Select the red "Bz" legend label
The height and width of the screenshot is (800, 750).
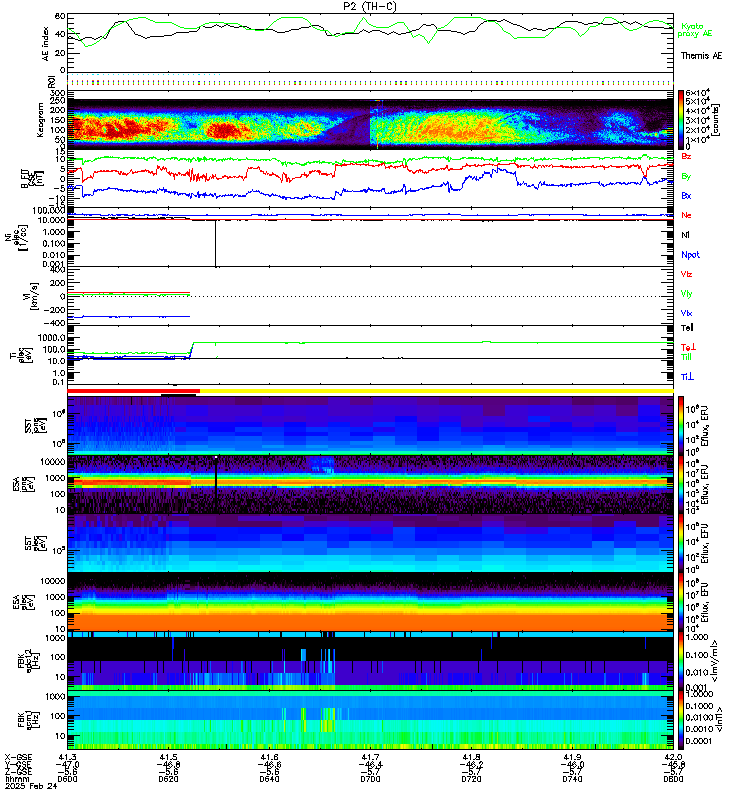686,156
